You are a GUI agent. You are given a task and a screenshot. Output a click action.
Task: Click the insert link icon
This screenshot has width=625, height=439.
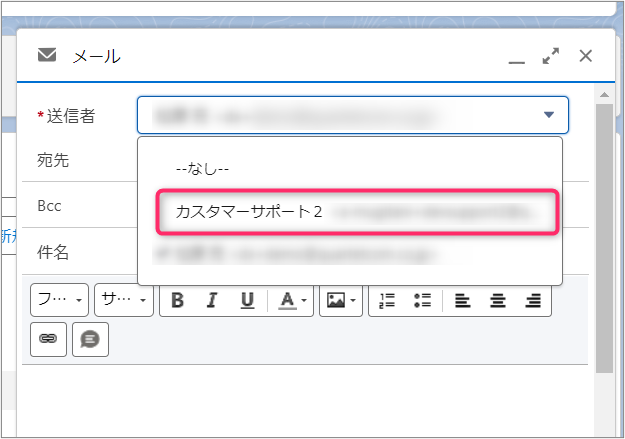click(47, 339)
